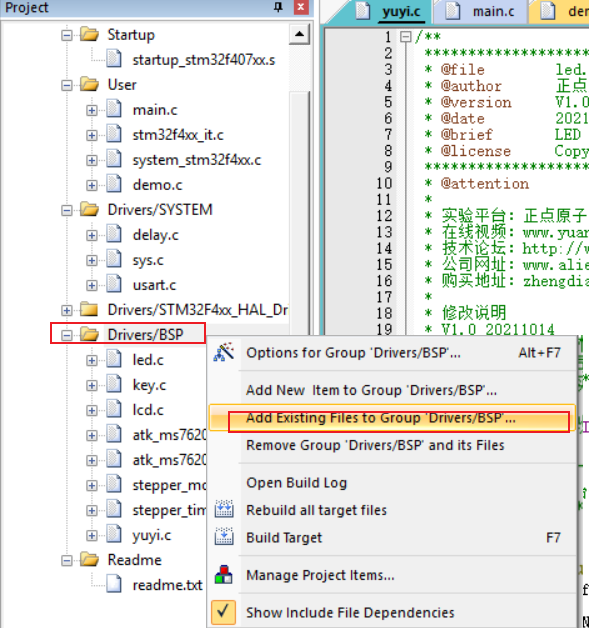This screenshot has height=628, width=589.
Task: Switch to the main.c editor tab
Action: [482, 11]
